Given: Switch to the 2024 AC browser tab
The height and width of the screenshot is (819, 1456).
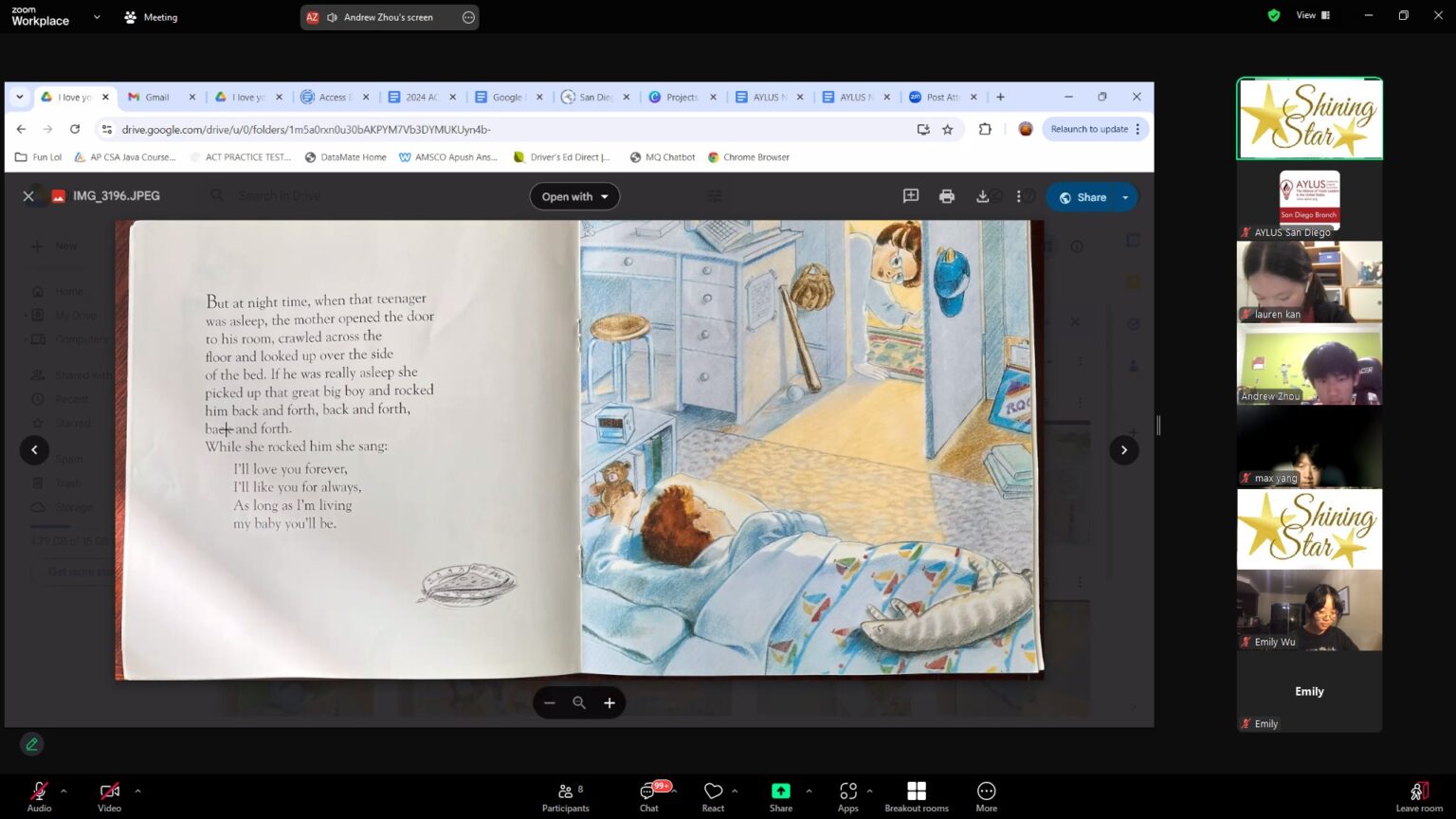Looking at the screenshot, I should tap(421, 97).
